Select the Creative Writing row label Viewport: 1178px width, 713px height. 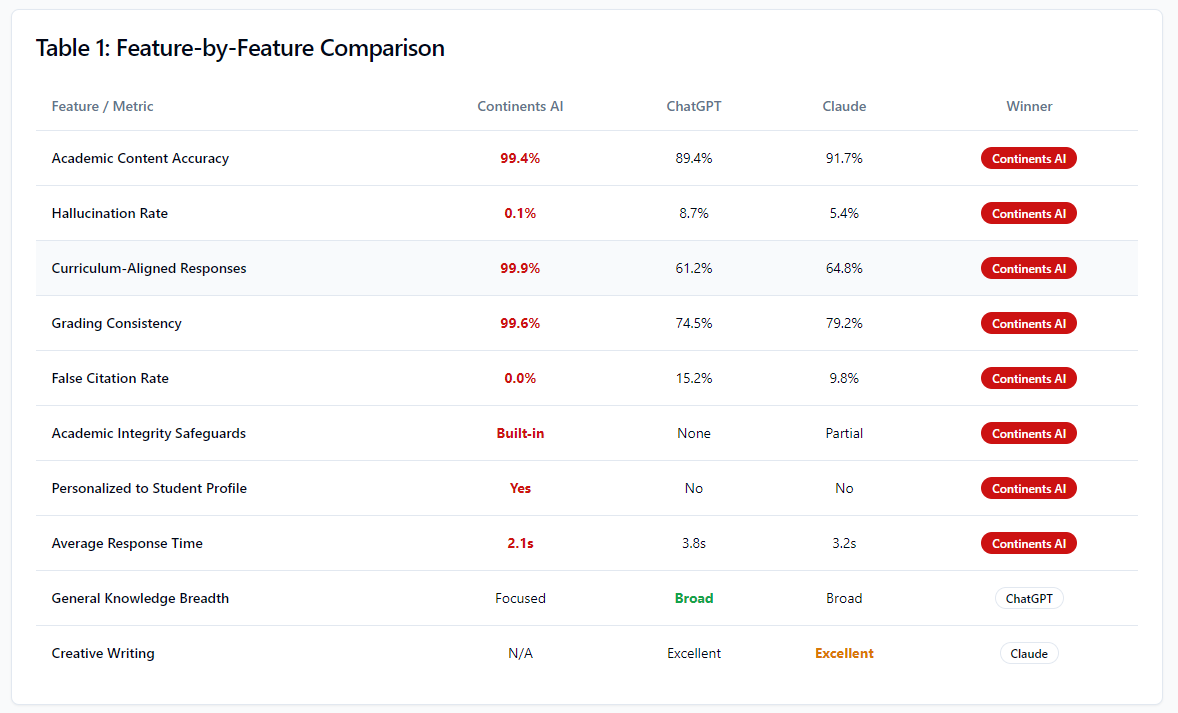[103, 654]
